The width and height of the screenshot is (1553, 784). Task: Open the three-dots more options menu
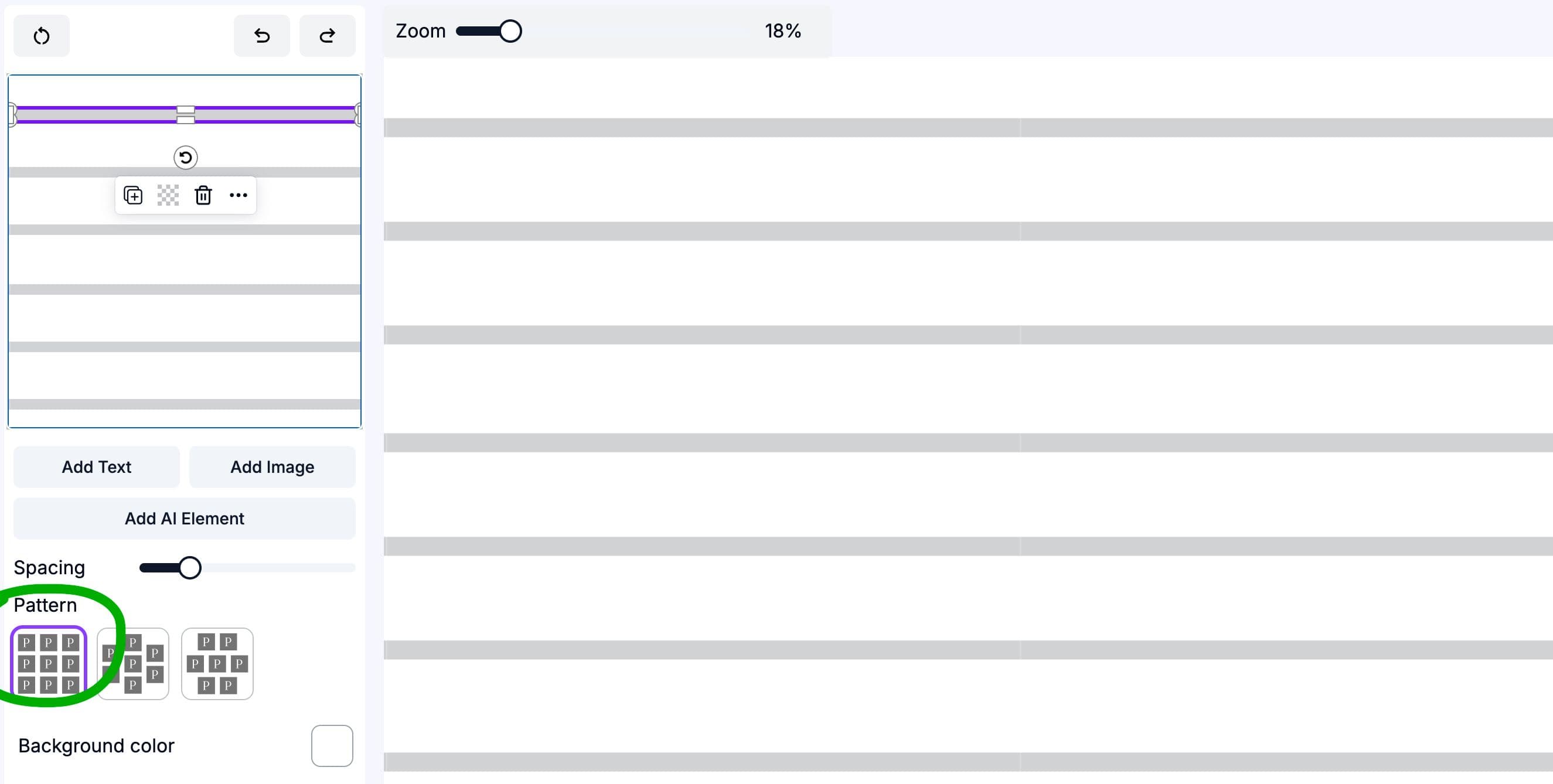point(238,195)
